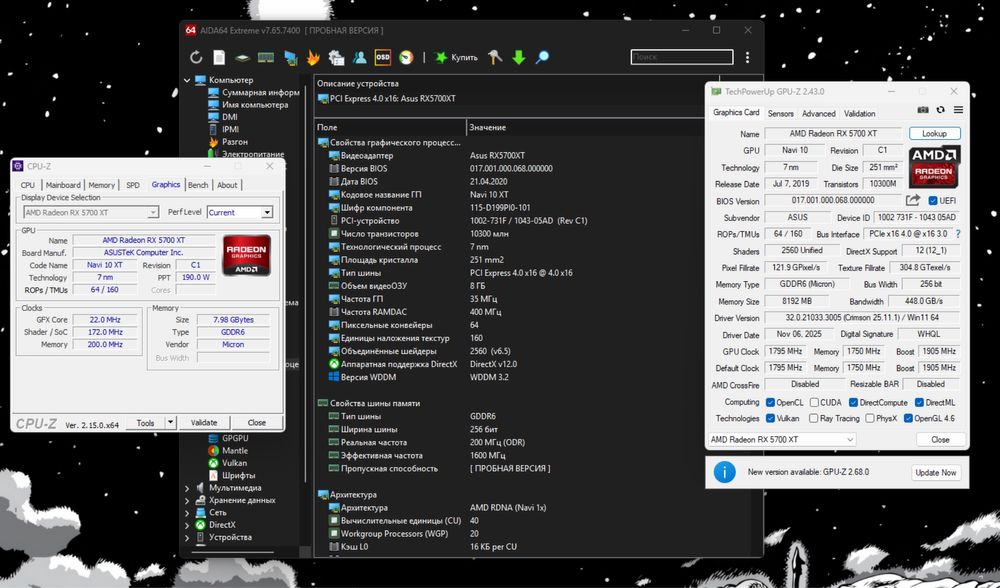
Task: Take a GPU-Z screenshot with camera icon
Action: (x=922, y=109)
